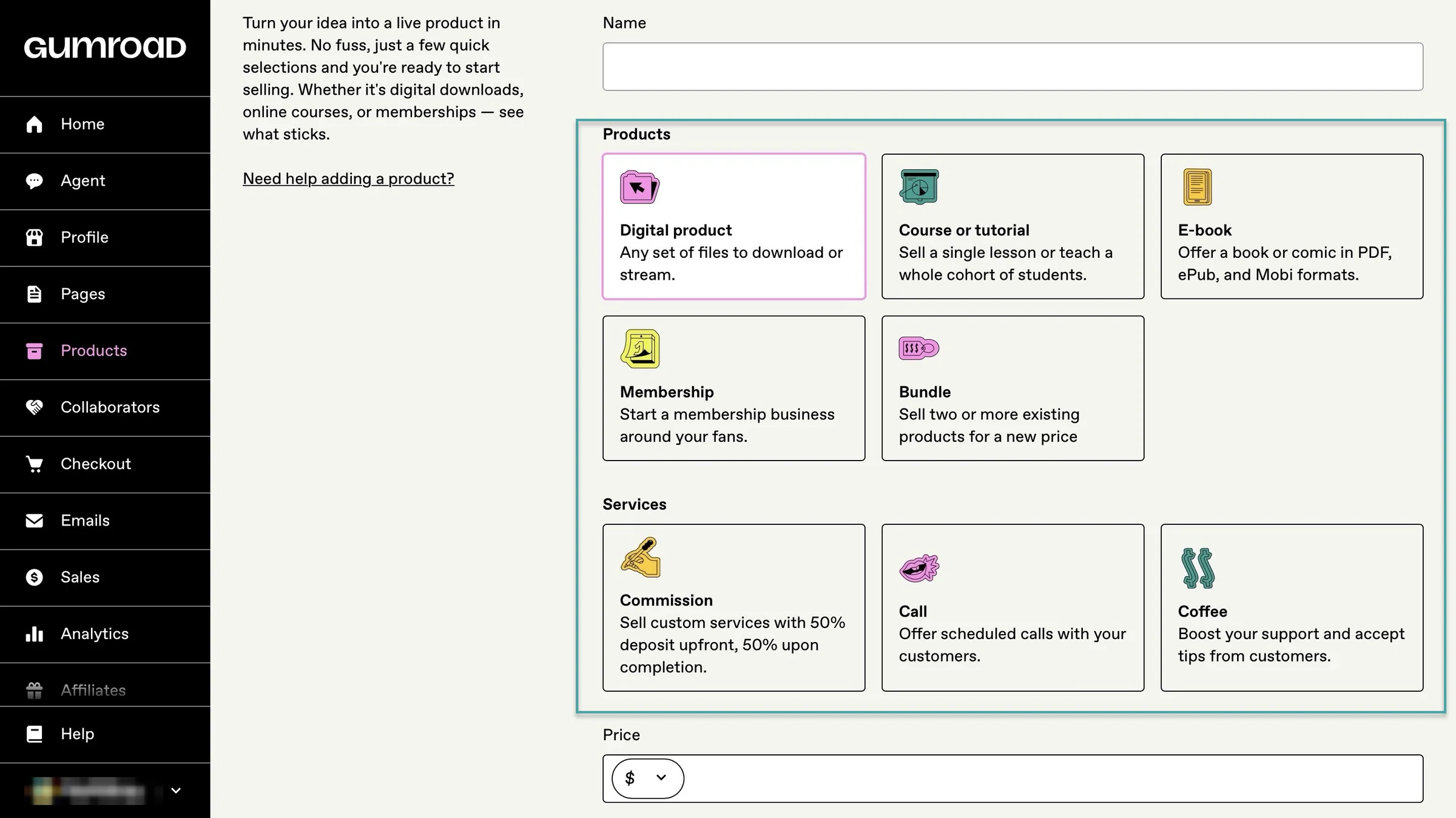Choose the Membership product type

click(733, 388)
